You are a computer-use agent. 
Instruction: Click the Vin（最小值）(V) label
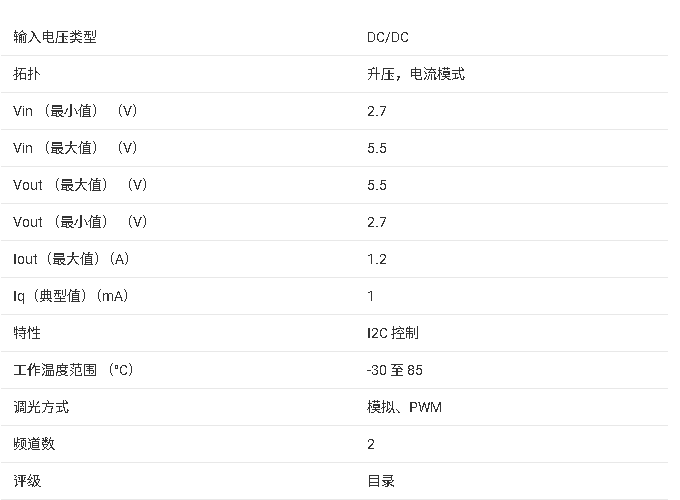pyautogui.click(x=75, y=111)
